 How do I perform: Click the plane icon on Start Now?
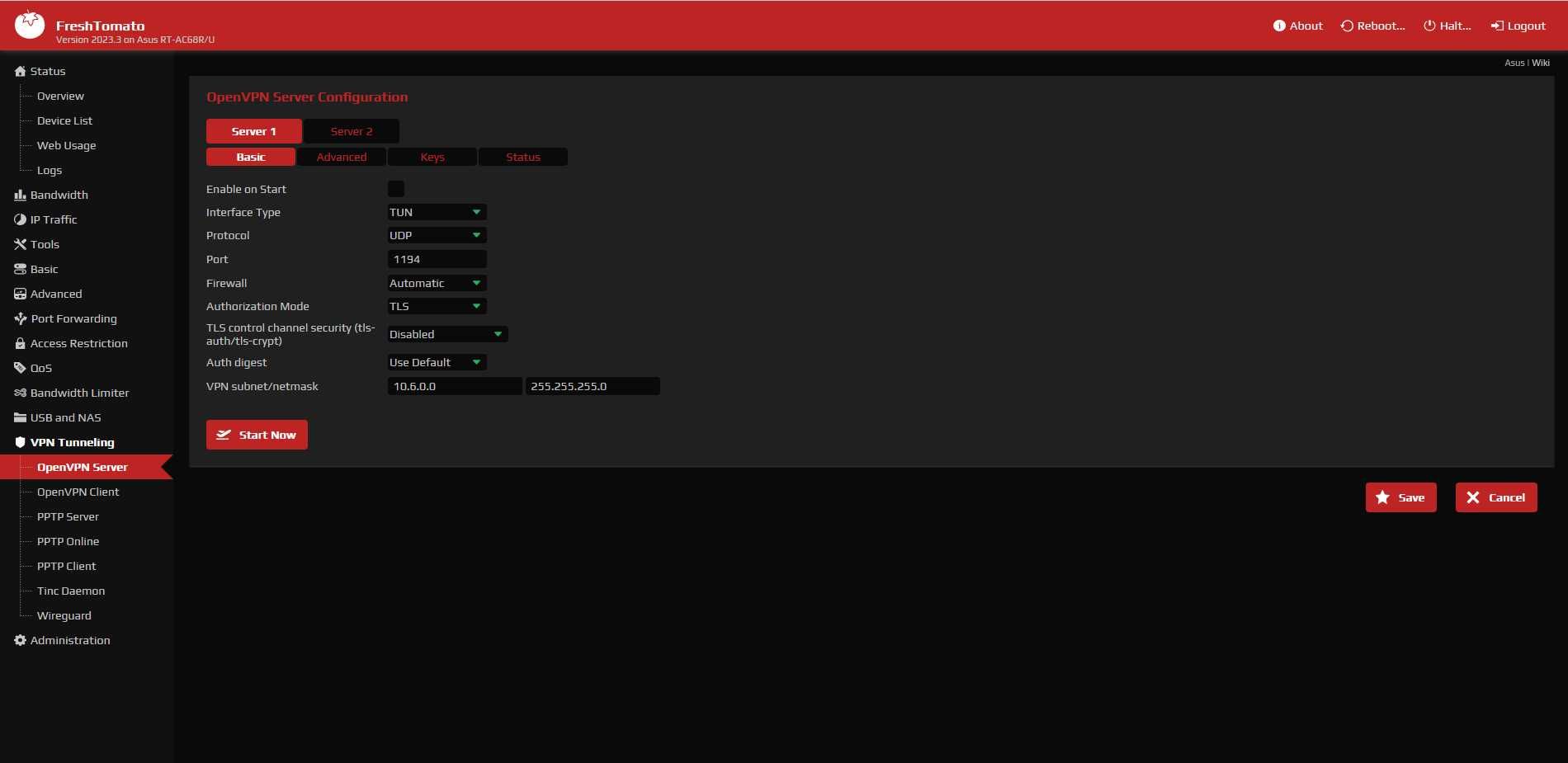(223, 435)
